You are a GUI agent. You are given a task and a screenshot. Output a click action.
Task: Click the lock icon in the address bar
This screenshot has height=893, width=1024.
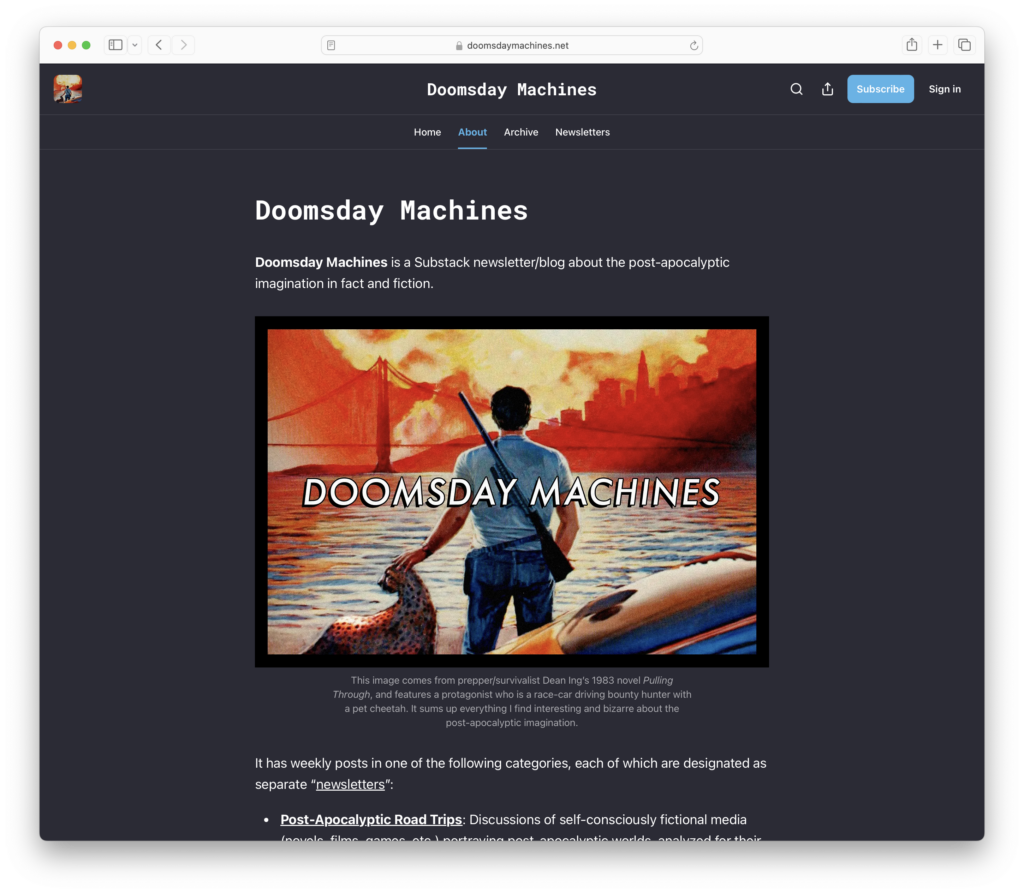click(459, 46)
